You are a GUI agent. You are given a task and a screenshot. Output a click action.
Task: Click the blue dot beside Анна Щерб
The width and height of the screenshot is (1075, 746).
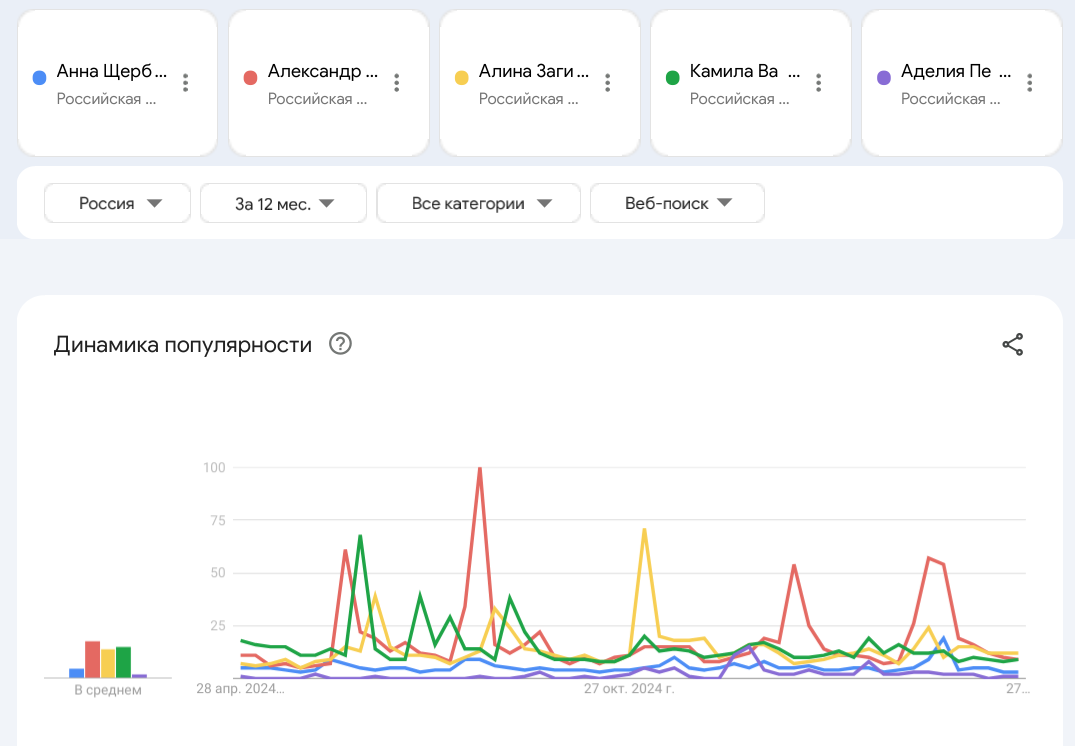[x=40, y=77]
